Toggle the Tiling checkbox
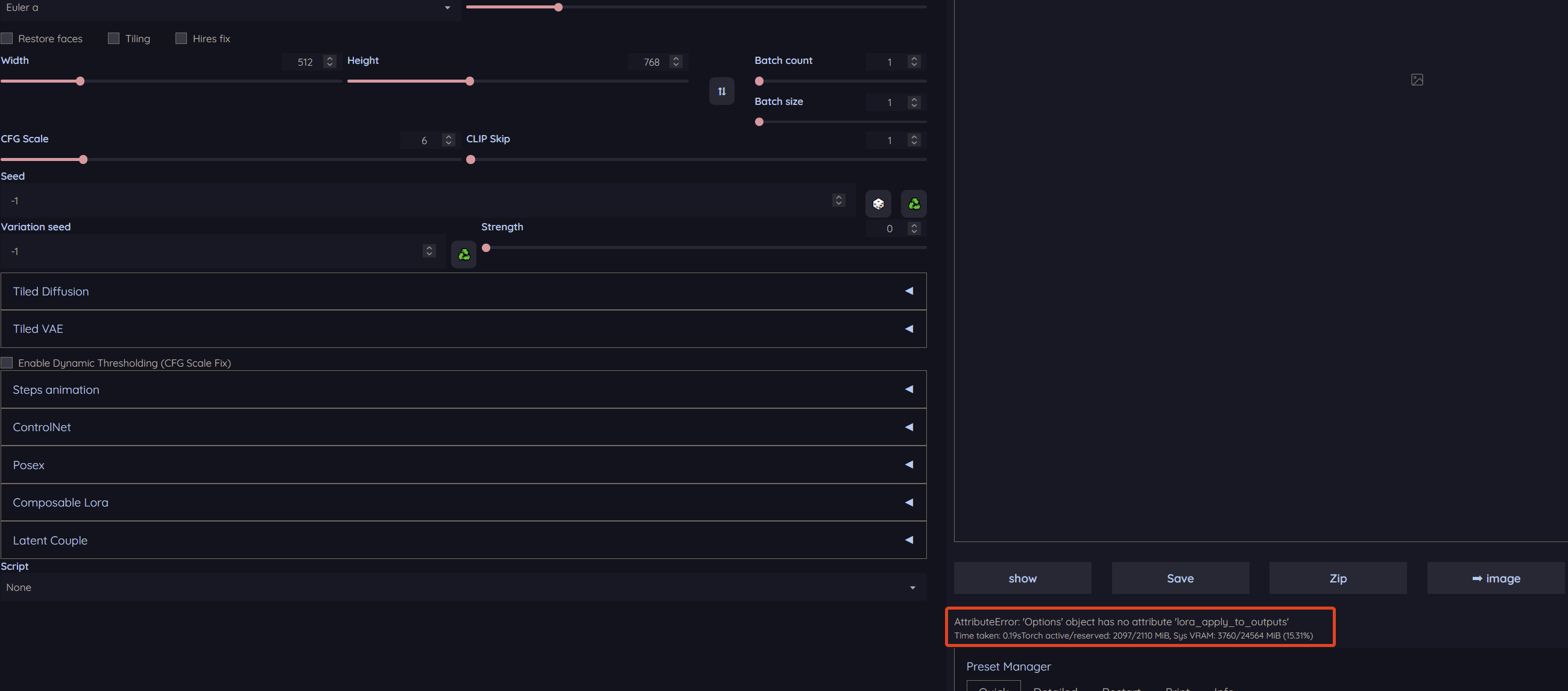Screen dimensions: 1568x691 coord(114,39)
